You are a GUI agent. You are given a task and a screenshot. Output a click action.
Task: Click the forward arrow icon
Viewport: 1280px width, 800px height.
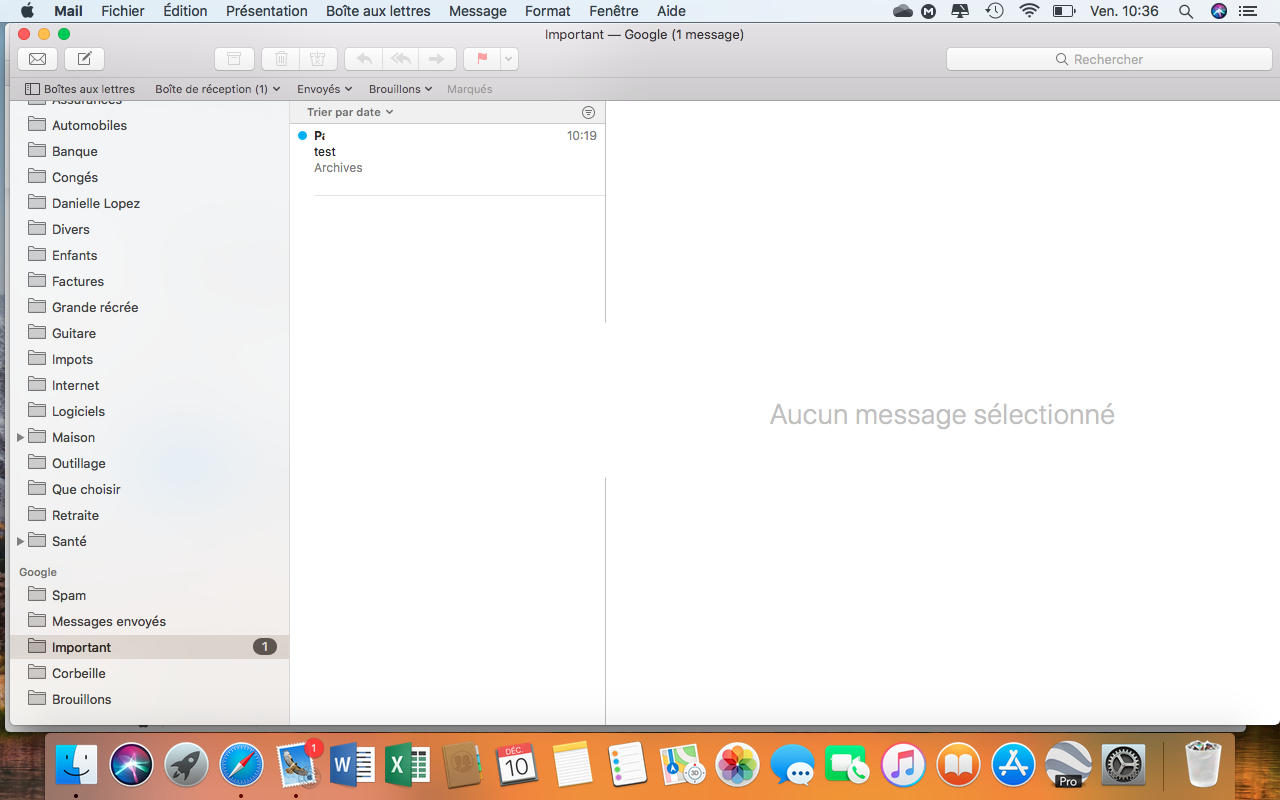[x=437, y=59]
